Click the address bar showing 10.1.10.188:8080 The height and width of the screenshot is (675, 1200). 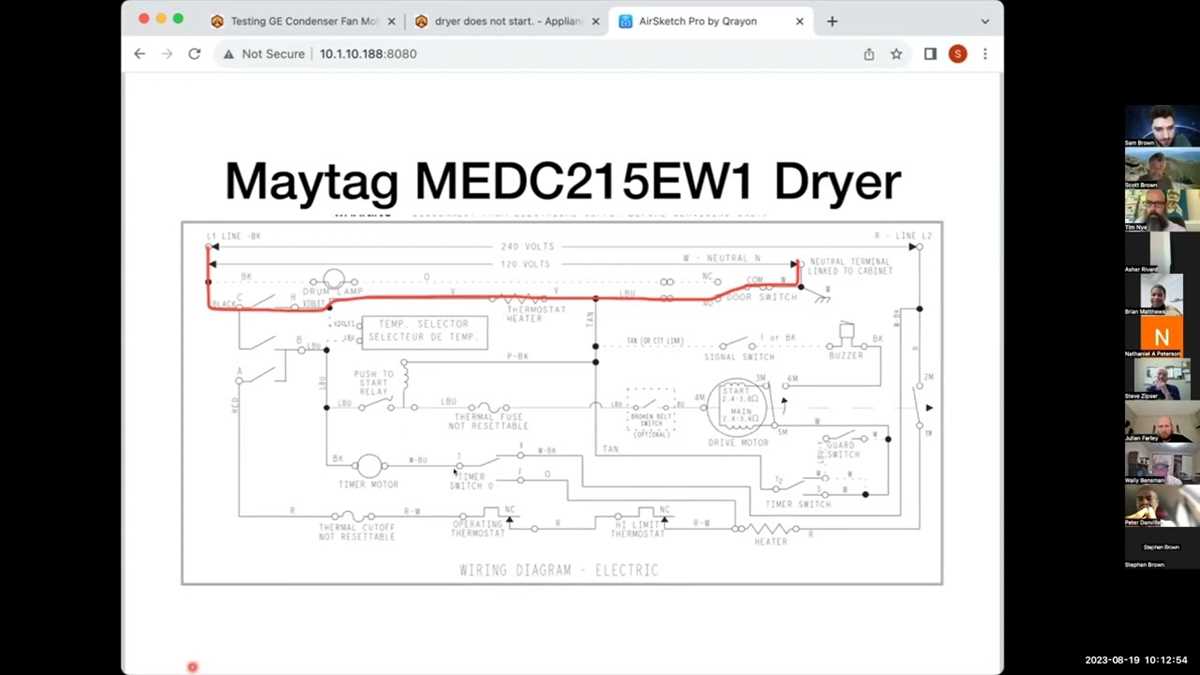368,54
